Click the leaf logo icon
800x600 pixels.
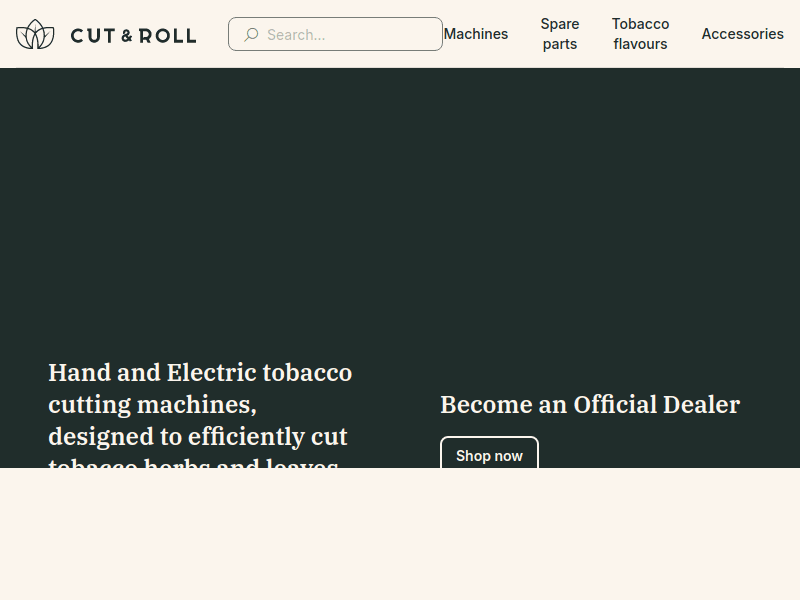(35, 34)
